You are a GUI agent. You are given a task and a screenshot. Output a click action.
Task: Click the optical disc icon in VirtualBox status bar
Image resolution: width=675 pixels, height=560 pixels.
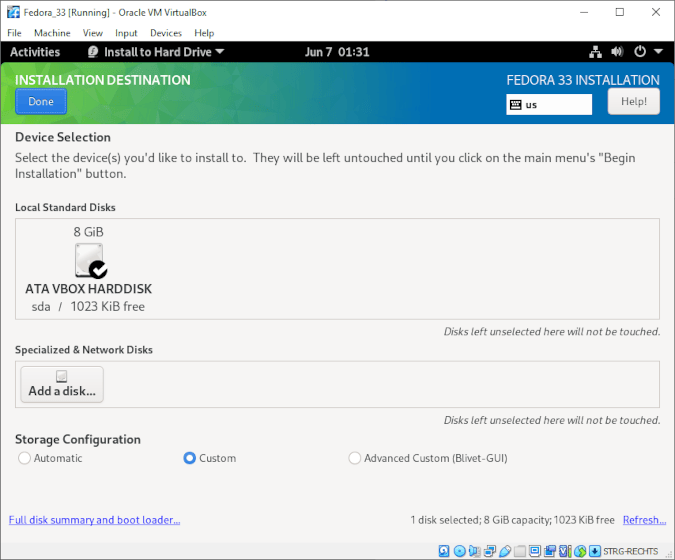[x=459, y=551]
